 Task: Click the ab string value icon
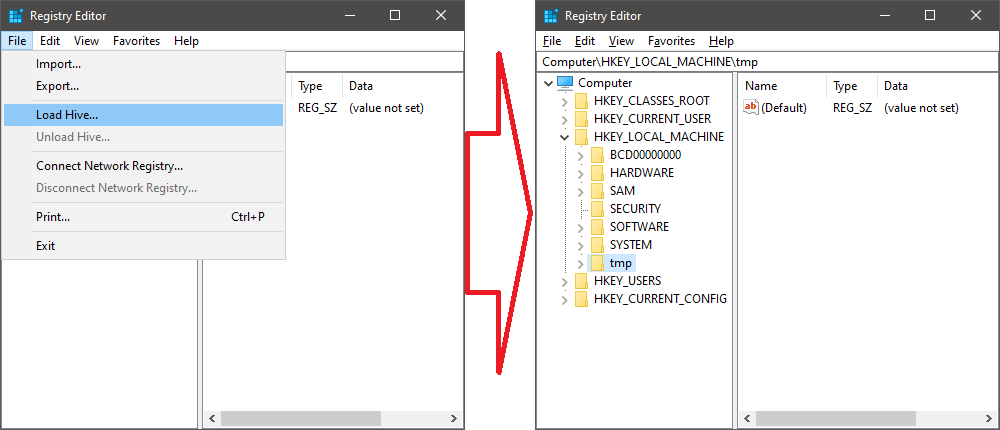751,108
